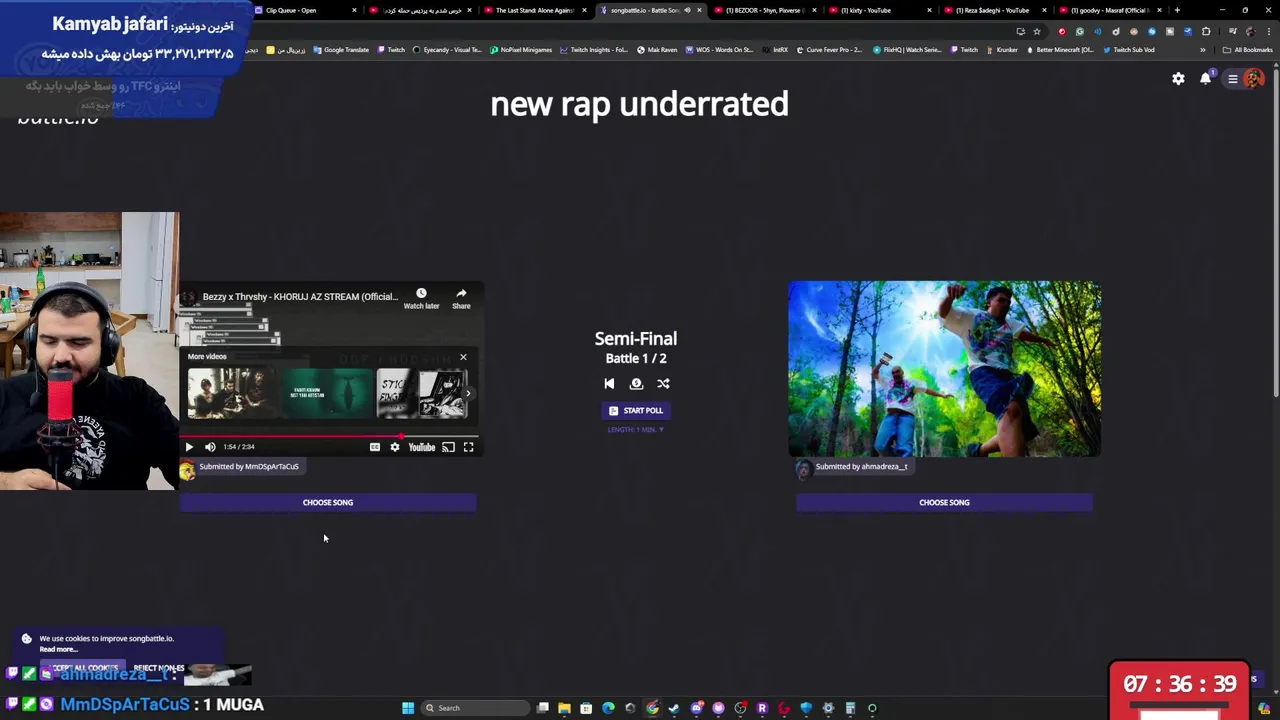Open Twitch Sub Vod bookmark

1129,50
